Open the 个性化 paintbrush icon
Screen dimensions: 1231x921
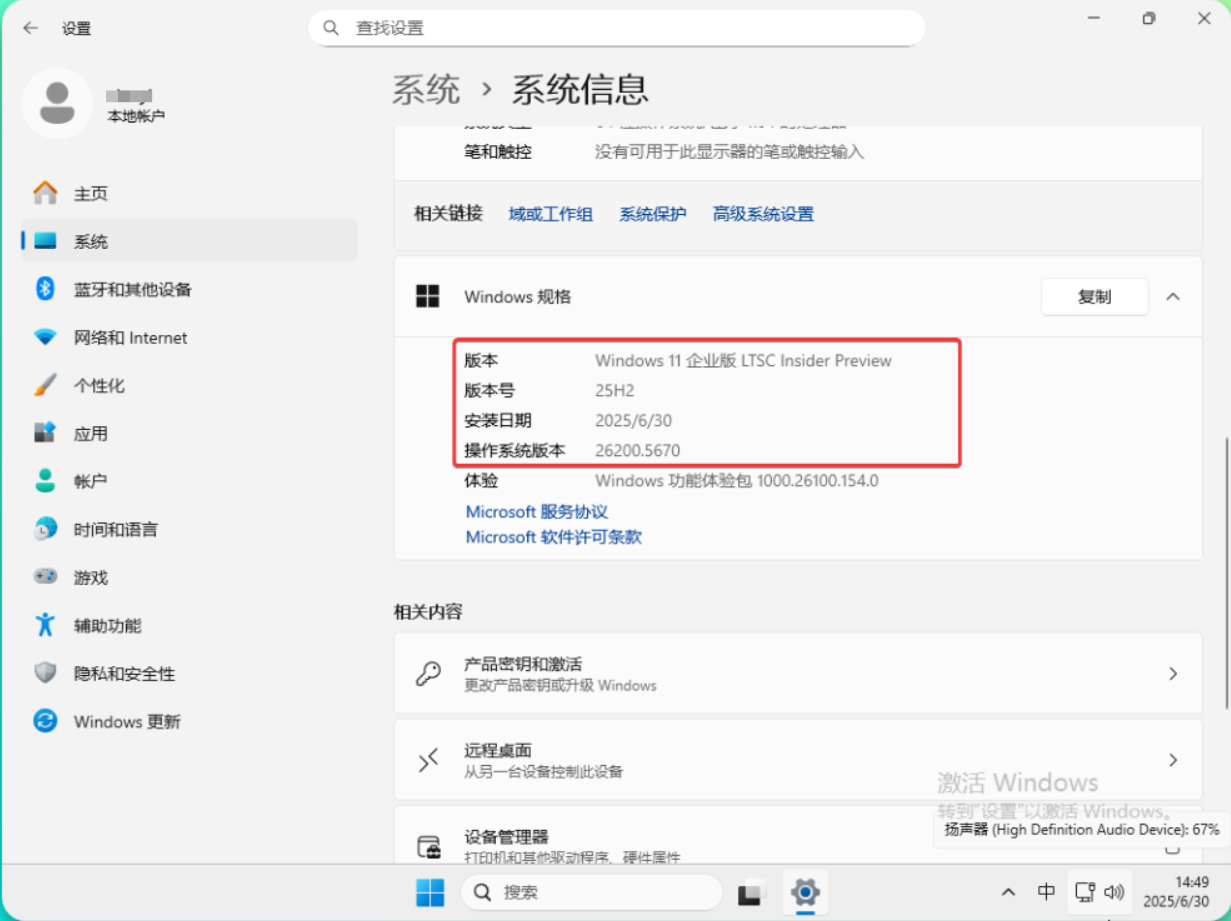tap(45, 385)
